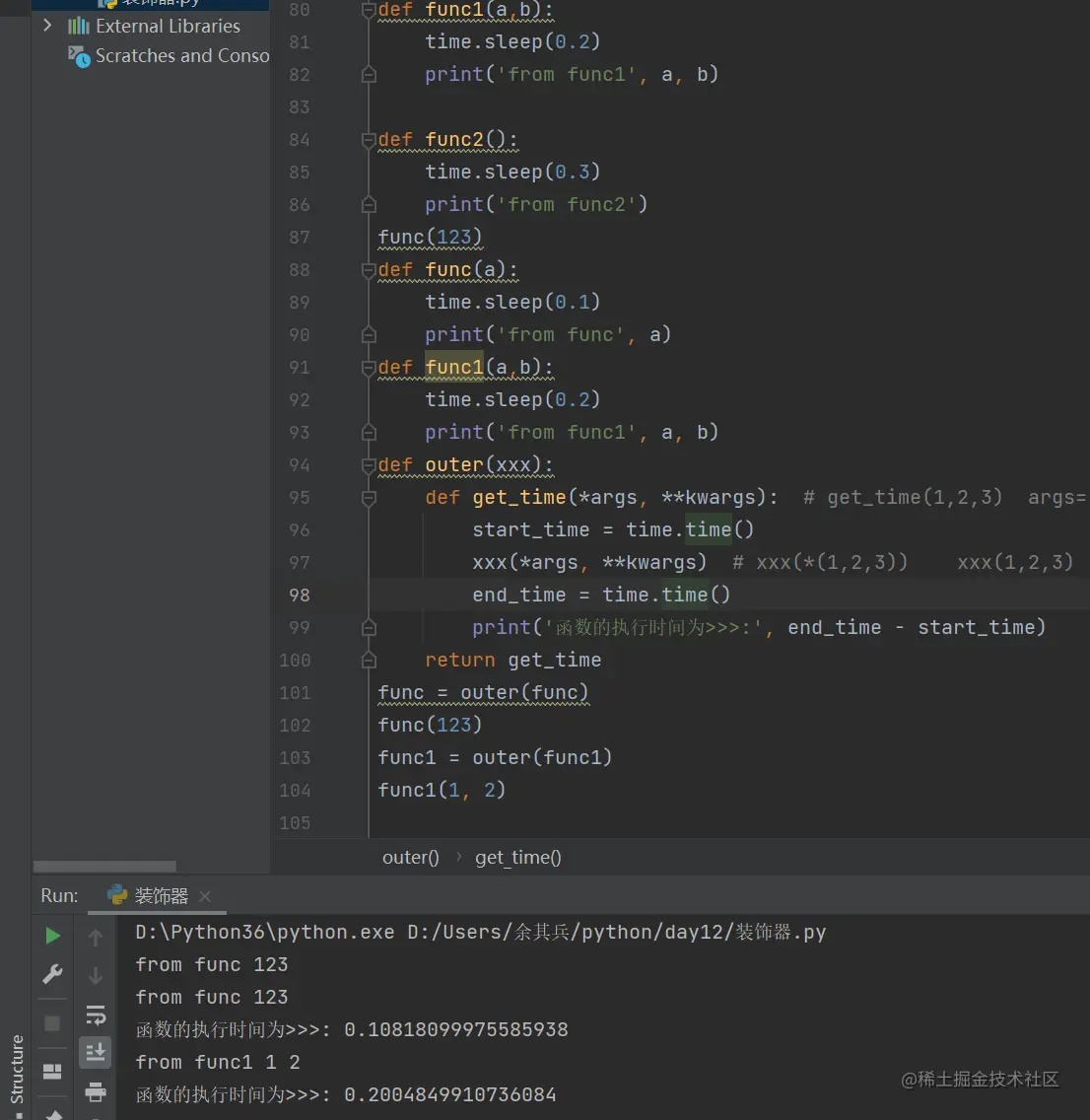Click the Run: panel label
This screenshot has height=1120, width=1090.
(x=59, y=896)
